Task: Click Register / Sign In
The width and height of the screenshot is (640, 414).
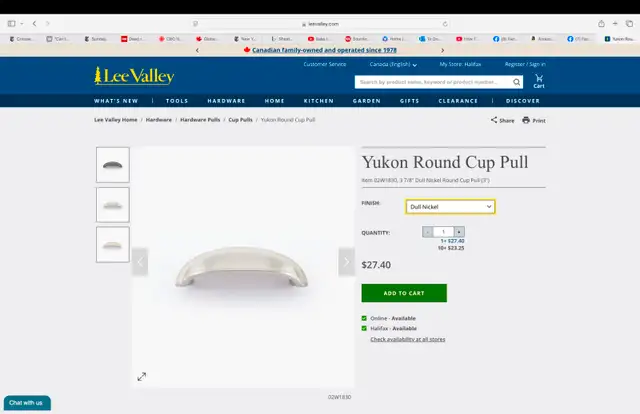Action: click(525, 64)
